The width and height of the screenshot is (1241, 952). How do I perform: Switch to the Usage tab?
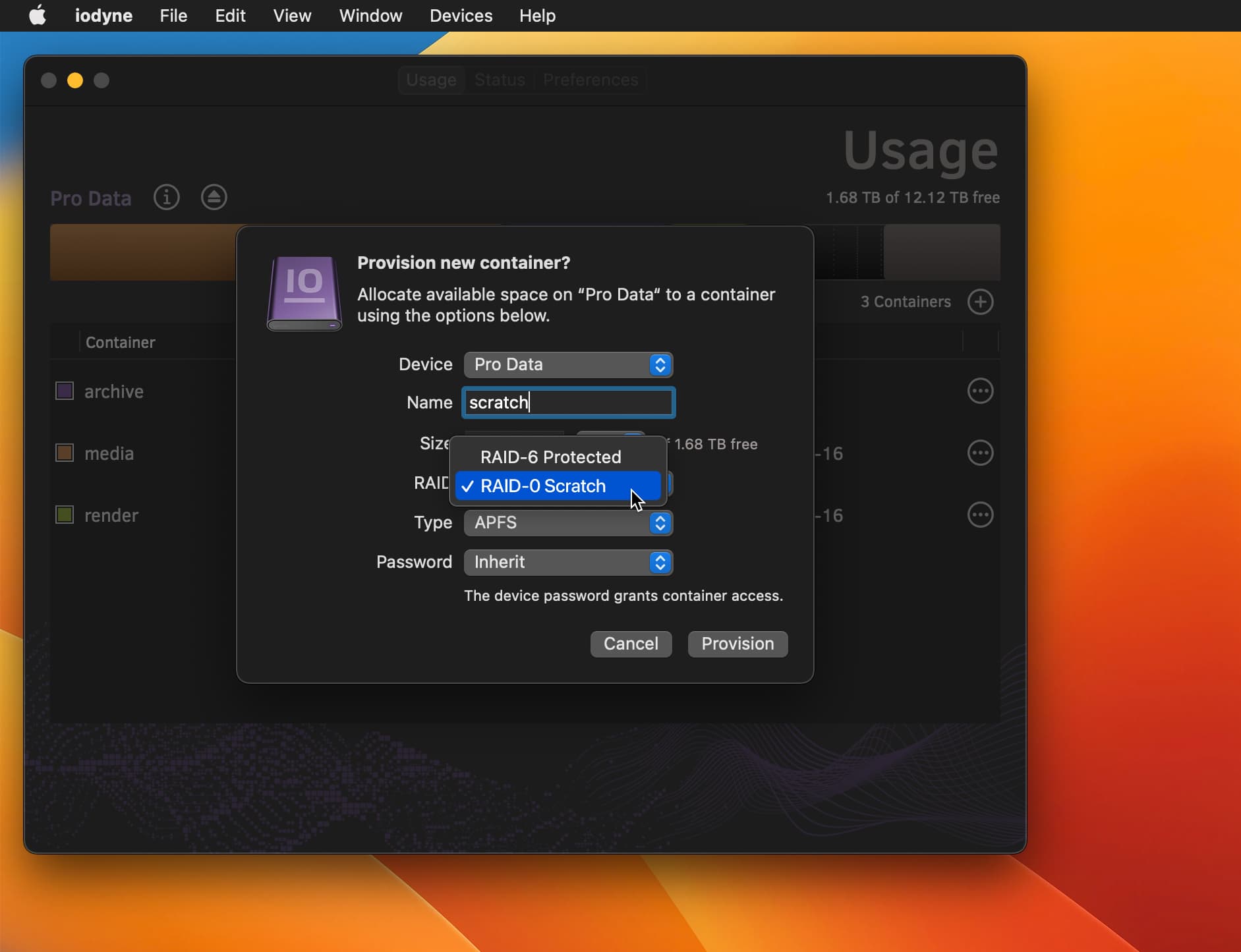click(x=431, y=80)
